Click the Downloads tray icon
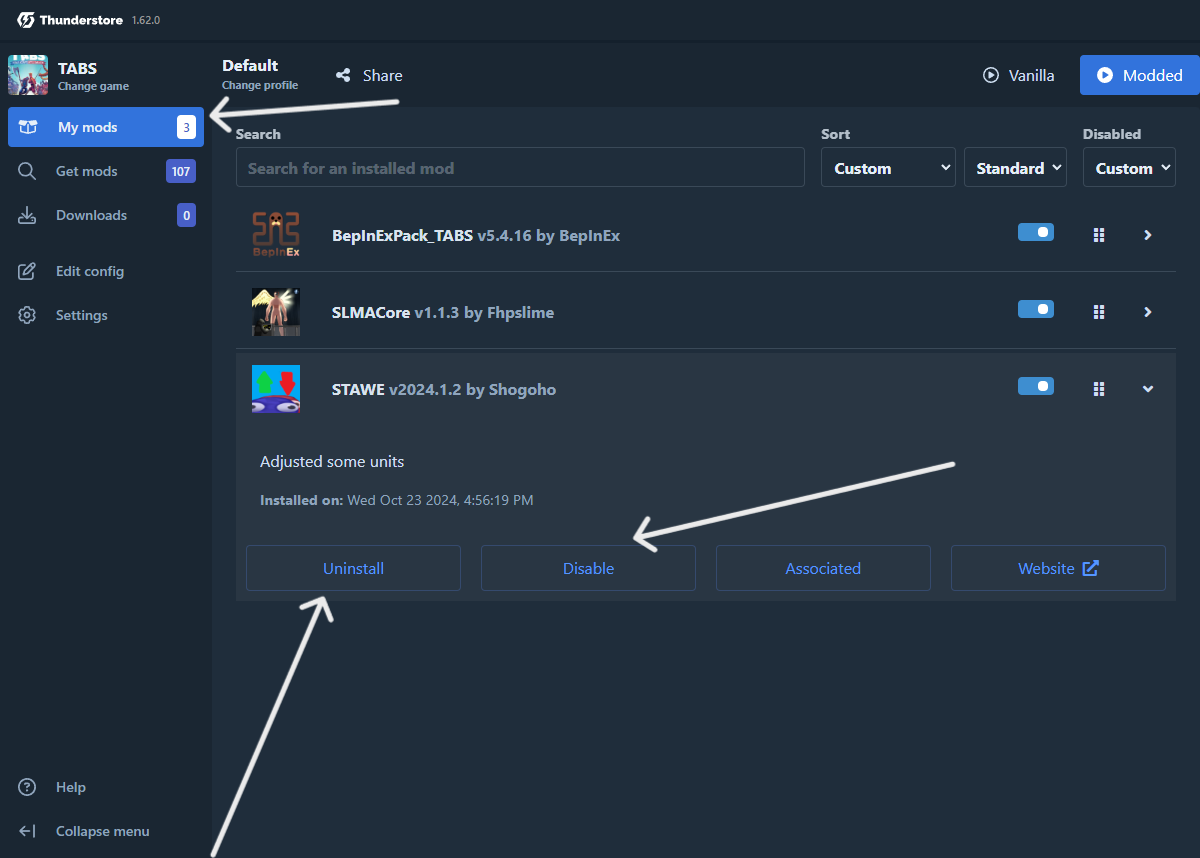 28,215
